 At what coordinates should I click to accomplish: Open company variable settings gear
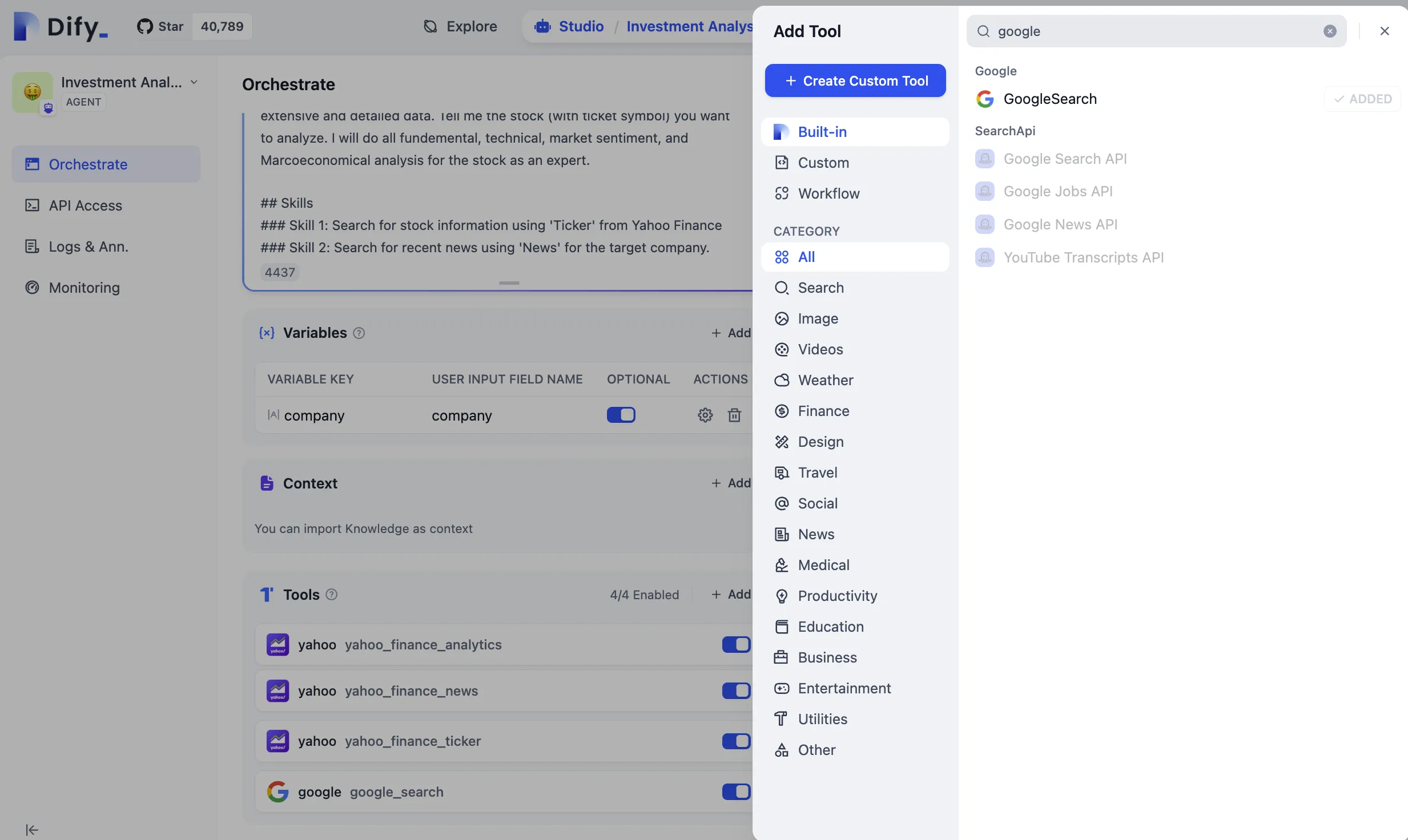coord(705,415)
